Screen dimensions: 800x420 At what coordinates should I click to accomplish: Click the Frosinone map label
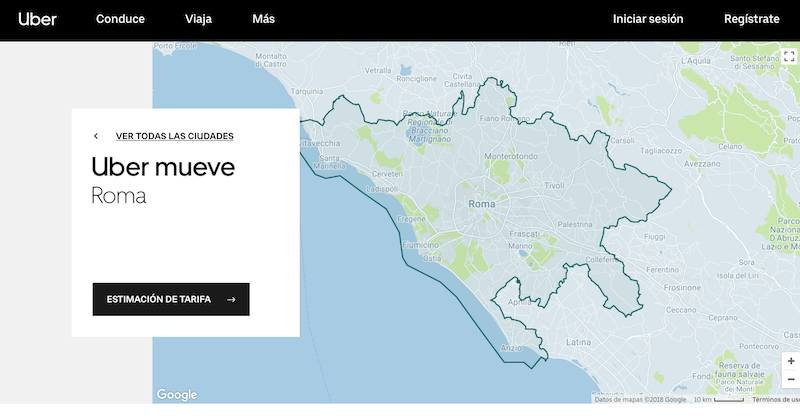(x=682, y=288)
